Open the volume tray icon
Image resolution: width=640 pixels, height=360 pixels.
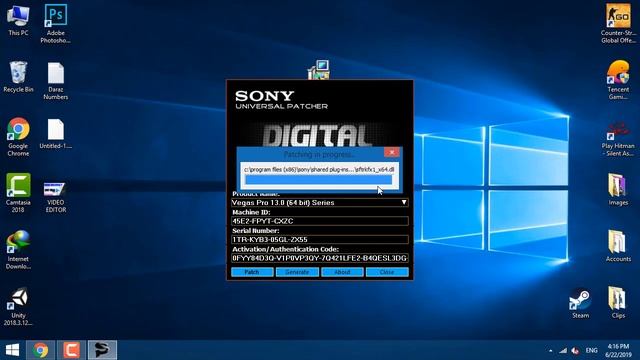point(576,350)
